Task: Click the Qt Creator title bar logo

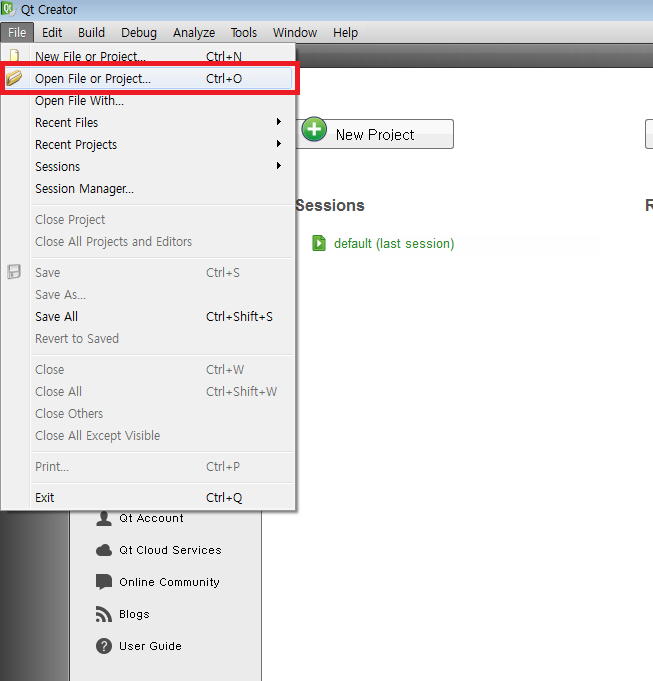Action: [8, 9]
